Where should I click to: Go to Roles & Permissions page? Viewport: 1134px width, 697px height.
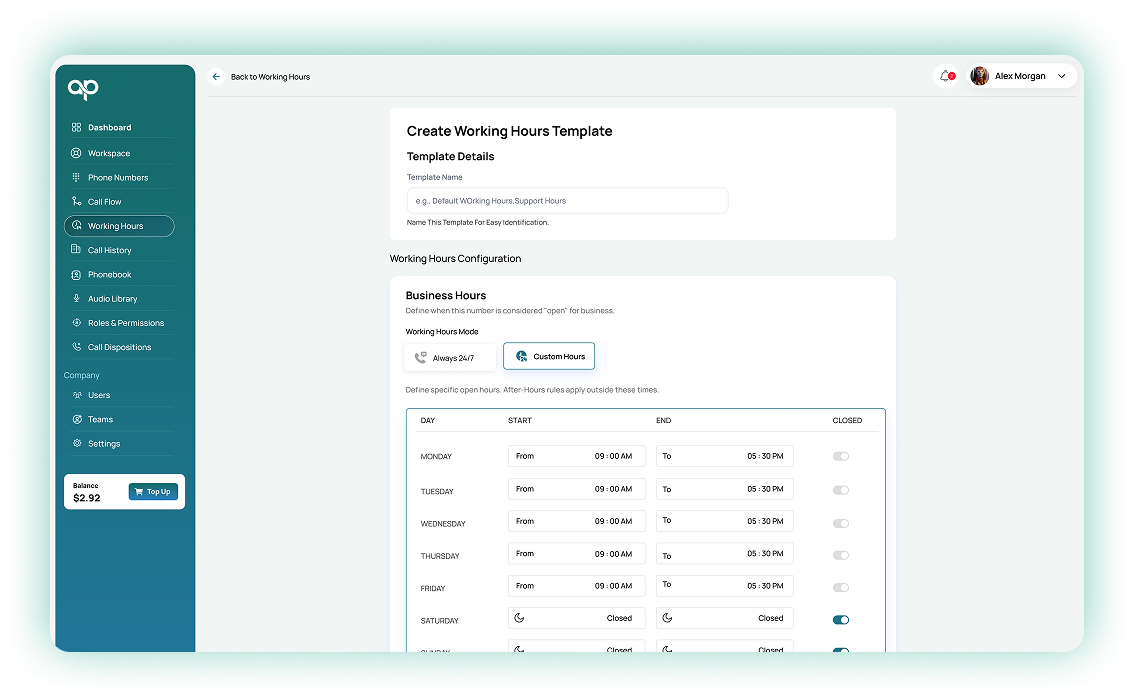pyautogui.click(x=125, y=323)
